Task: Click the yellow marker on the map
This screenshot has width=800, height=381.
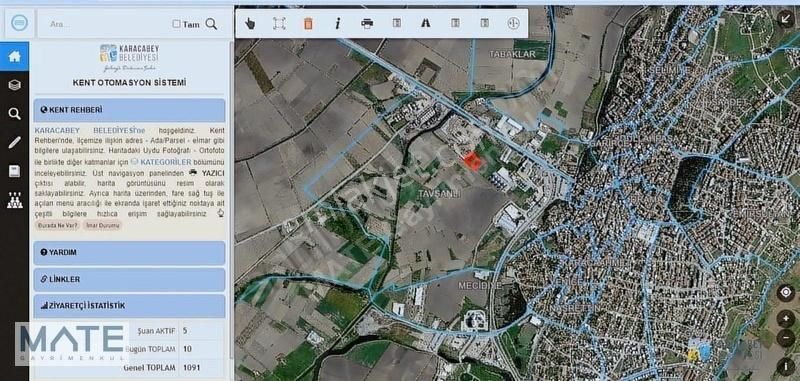Action: (693, 354)
